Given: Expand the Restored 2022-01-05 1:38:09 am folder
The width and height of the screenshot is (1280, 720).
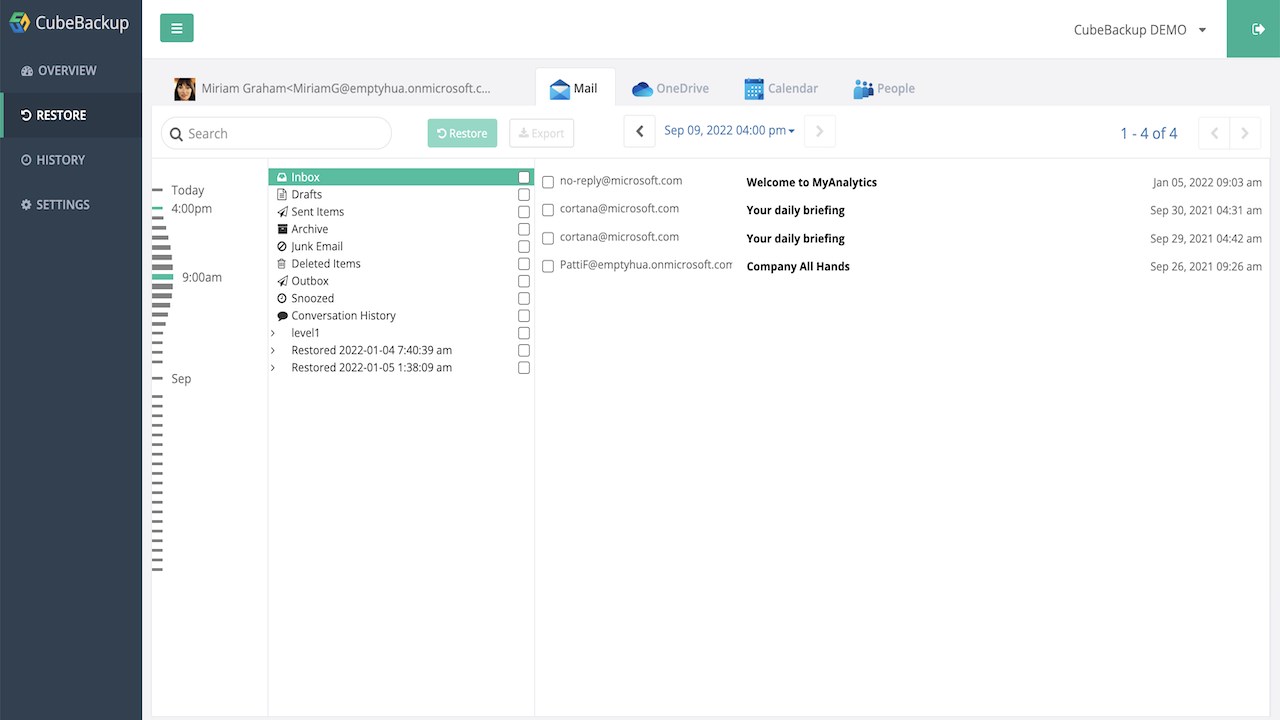Looking at the screenshot, I should coord(273,368).
